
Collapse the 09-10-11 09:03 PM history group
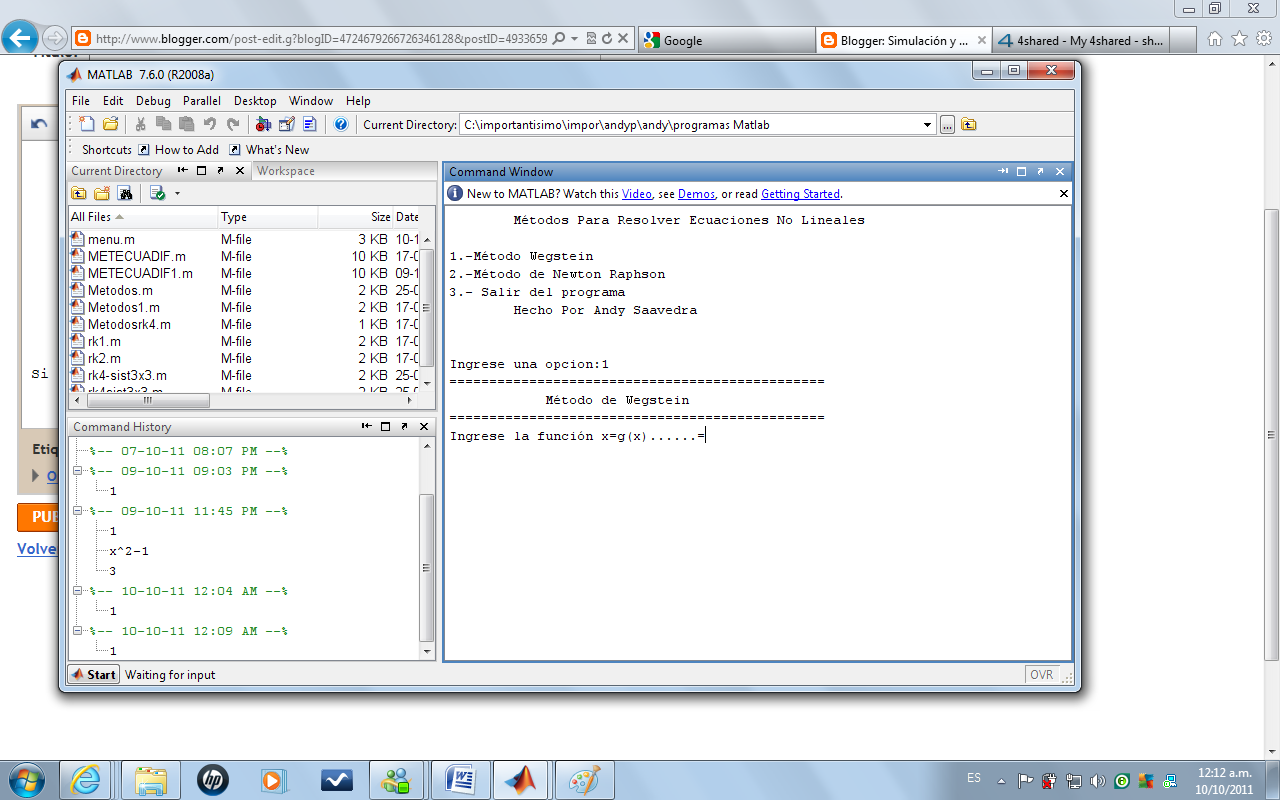(79, 471)
